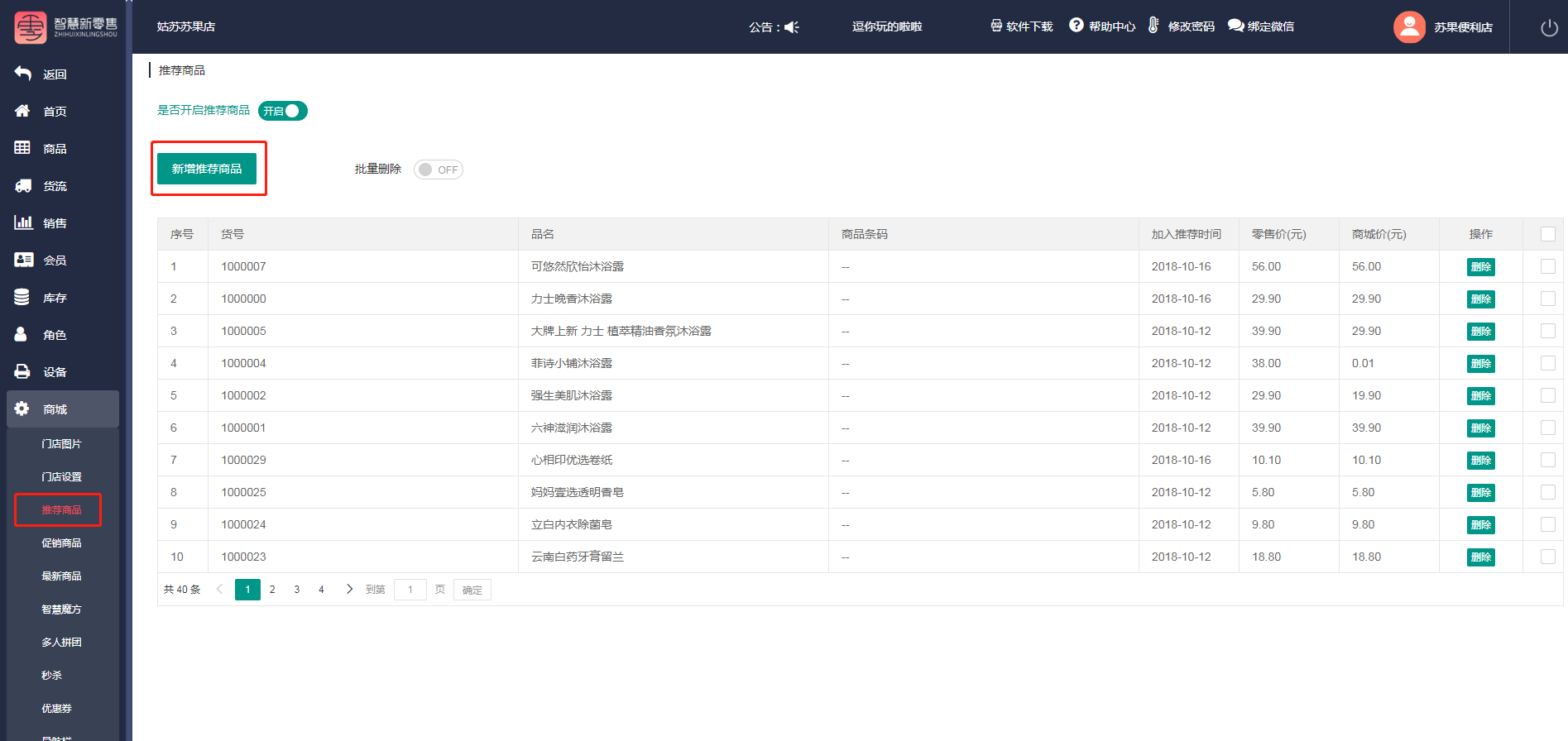Go to next page arrow in pagination

tap(349, 589)
